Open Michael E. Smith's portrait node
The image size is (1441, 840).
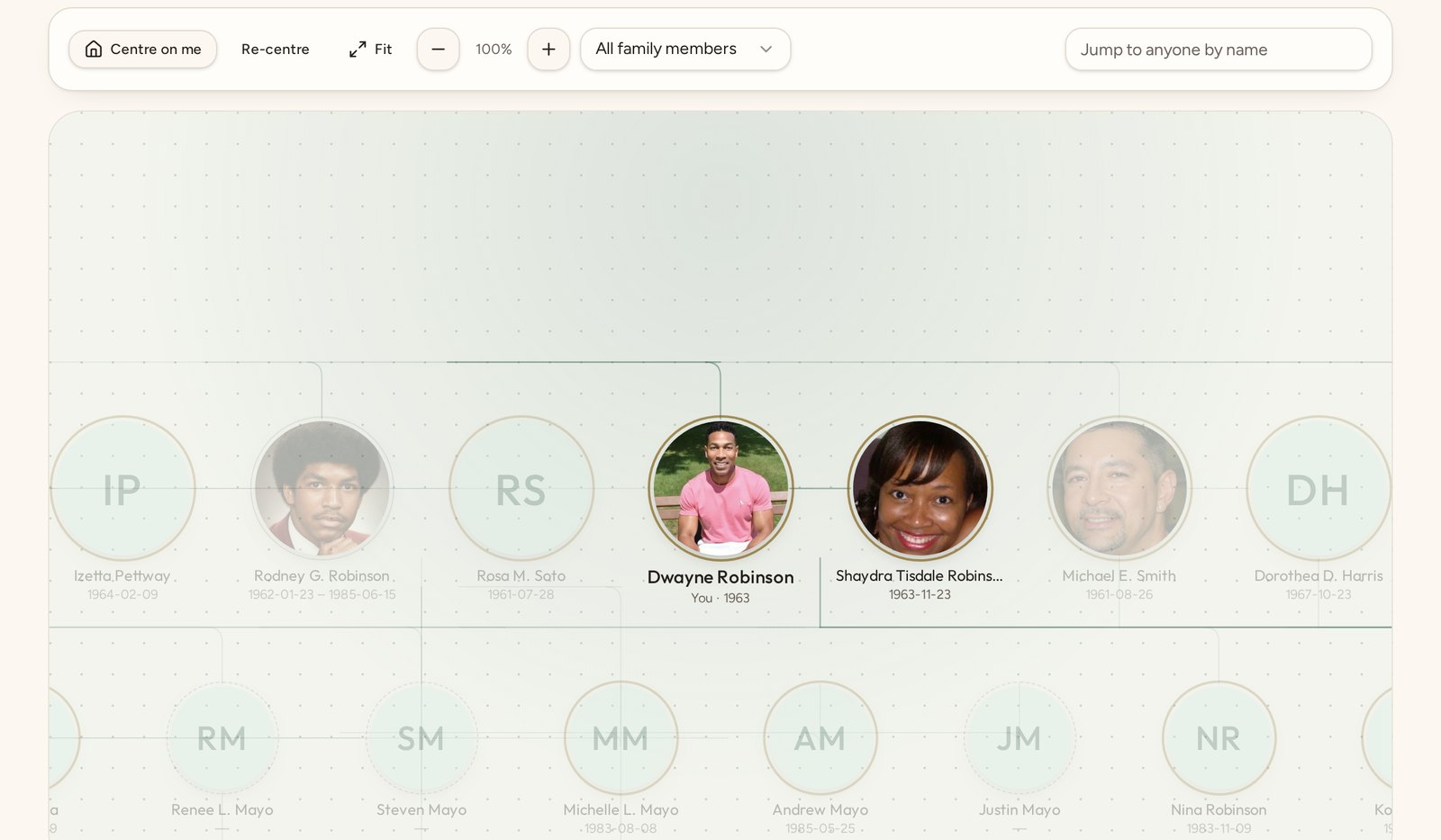click(1119, 488)
